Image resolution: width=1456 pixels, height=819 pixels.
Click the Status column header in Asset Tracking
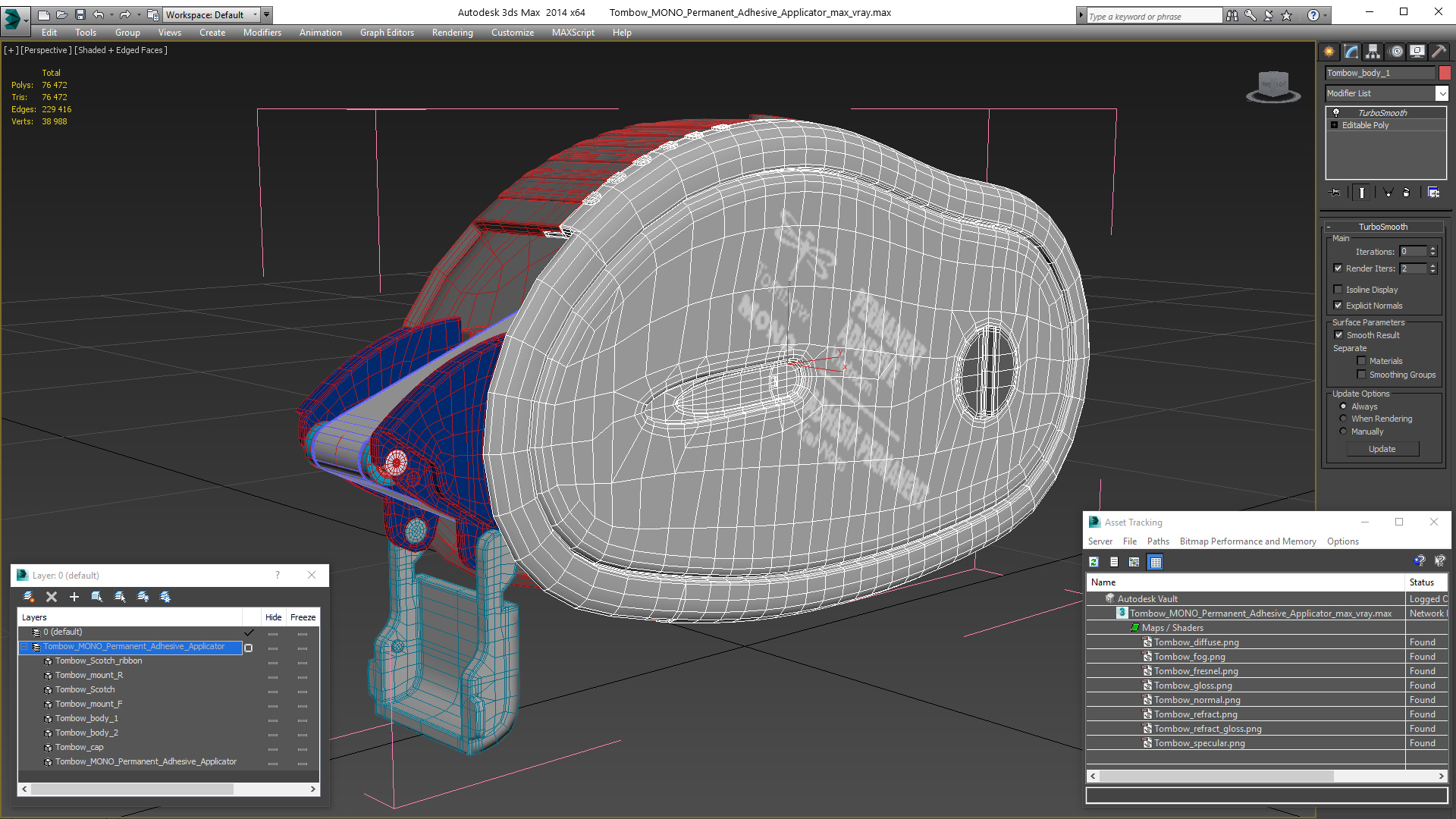(x=1426, y=582)
